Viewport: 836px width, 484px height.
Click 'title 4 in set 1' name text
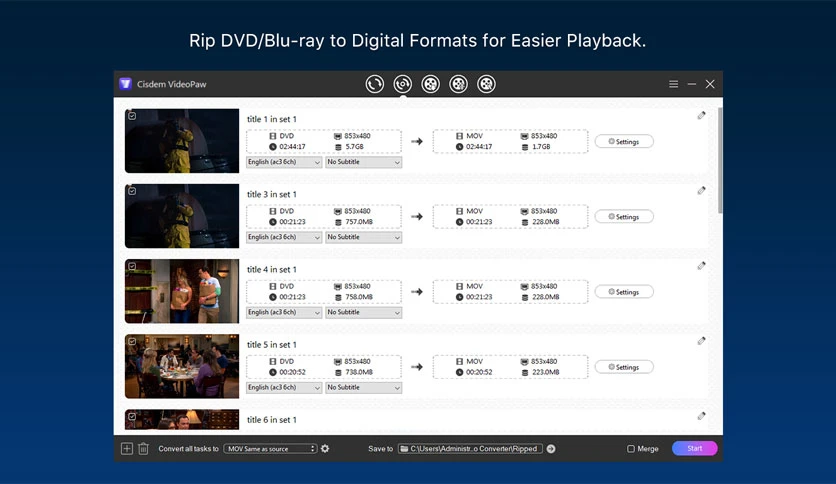click(x=271, y=270)
